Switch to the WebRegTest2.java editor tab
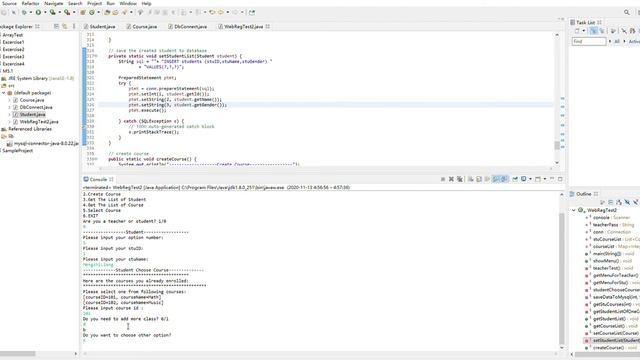This screenshot has height=360, width=640. coord(244,27)
